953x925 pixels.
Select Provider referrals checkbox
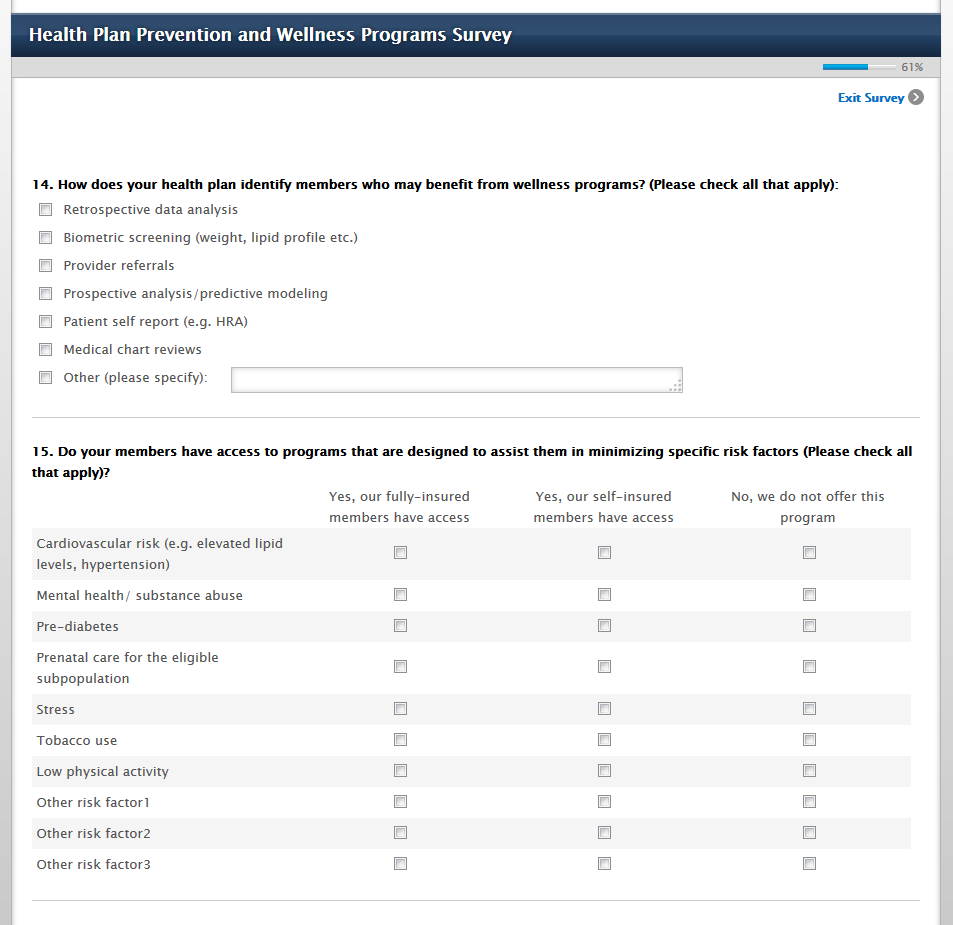point(45,266)
